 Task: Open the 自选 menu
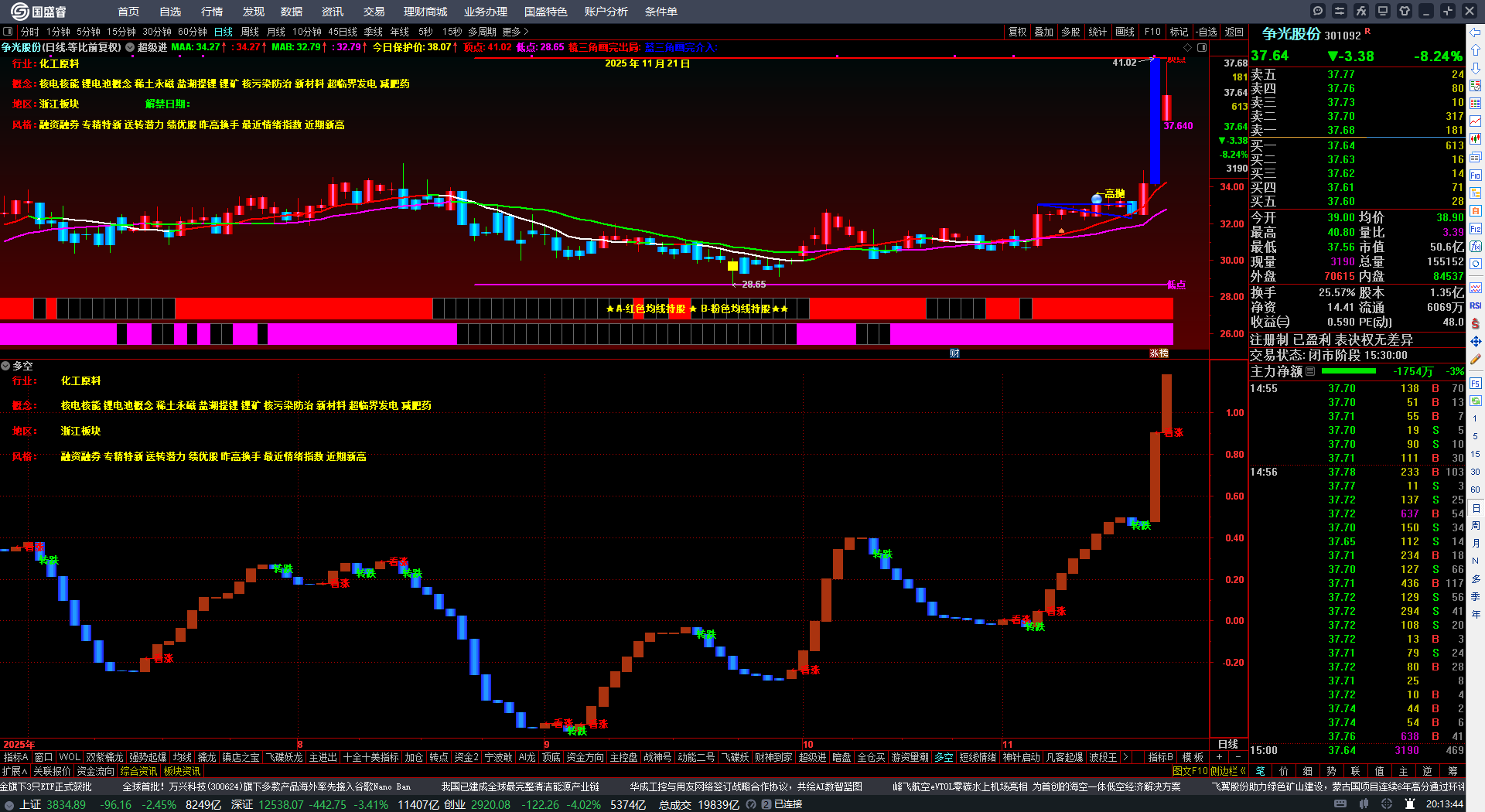click(x=170, y=12)
